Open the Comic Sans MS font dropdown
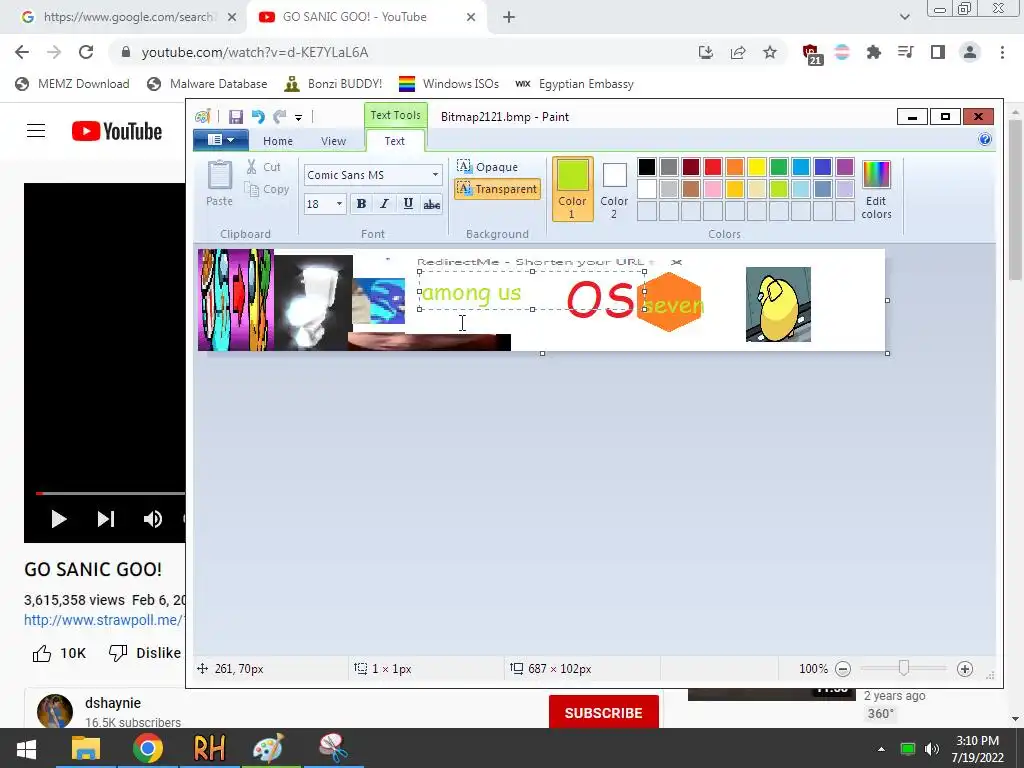The height and width of the screenshot is (768, 1024). 435,175
